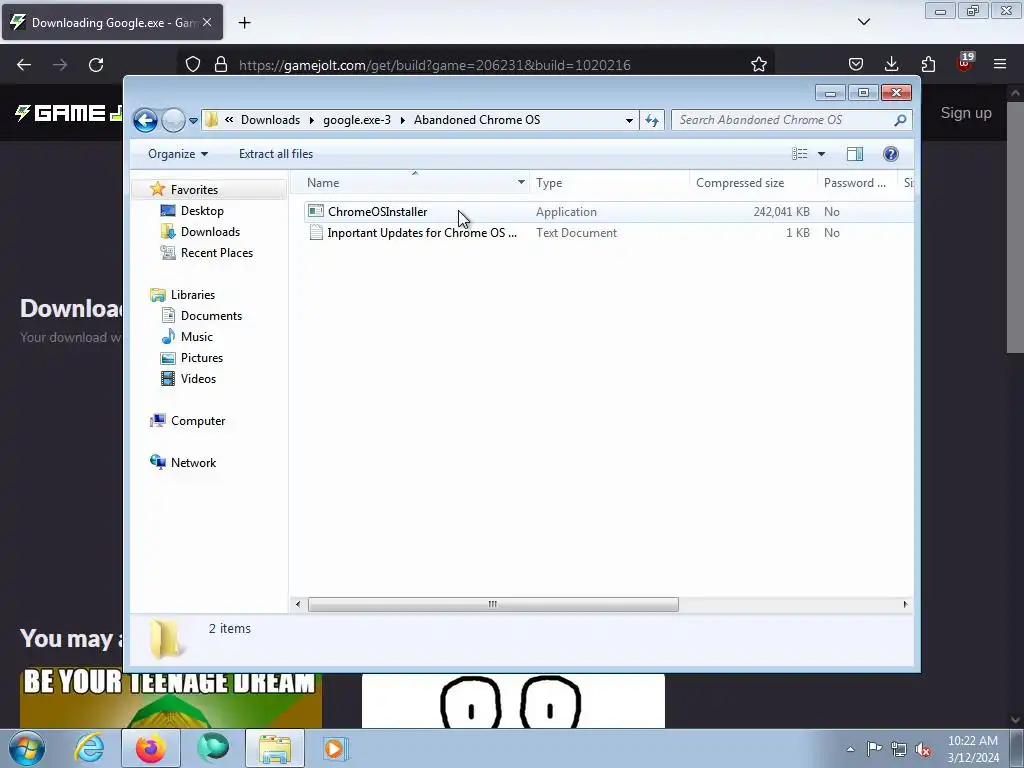Click the file list right scroll arrow
Viewport: 1024px width, 768px height.
point(905,605)
